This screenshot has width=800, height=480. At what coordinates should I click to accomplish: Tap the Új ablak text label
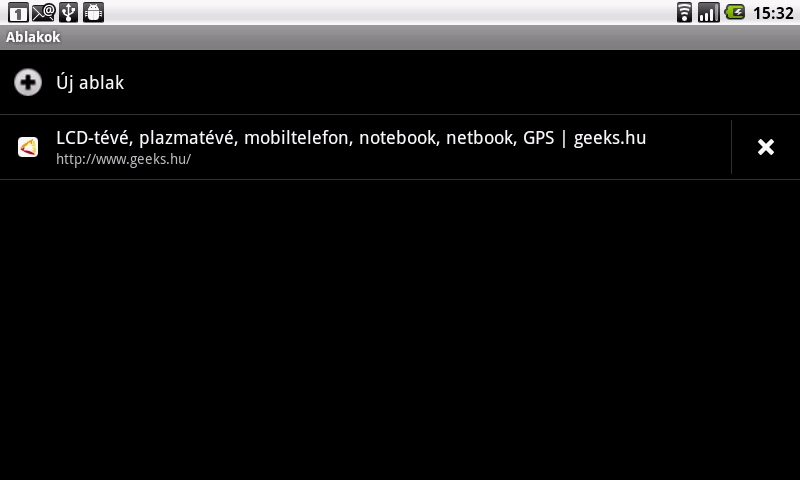90,83
